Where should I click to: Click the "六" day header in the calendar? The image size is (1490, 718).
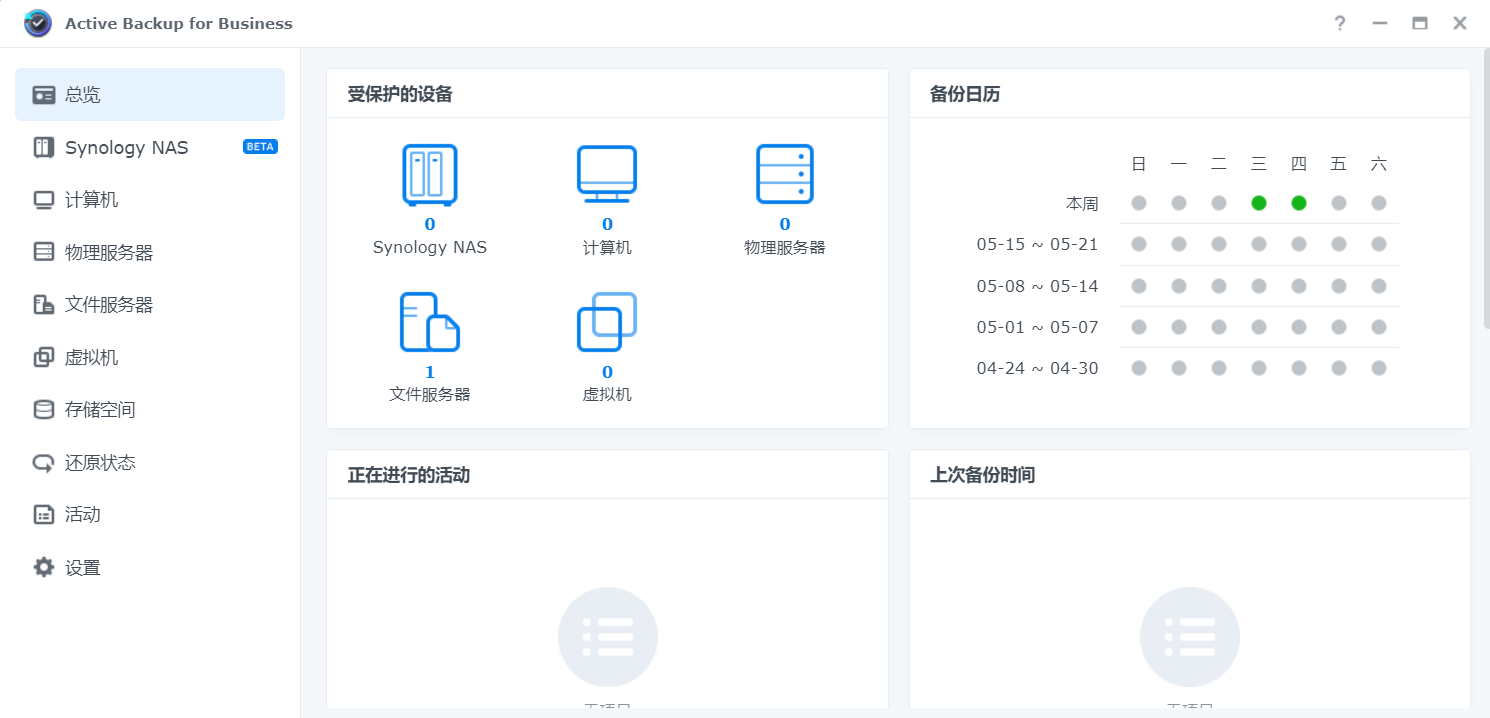pyautogui.click(x=1379, y=164)
